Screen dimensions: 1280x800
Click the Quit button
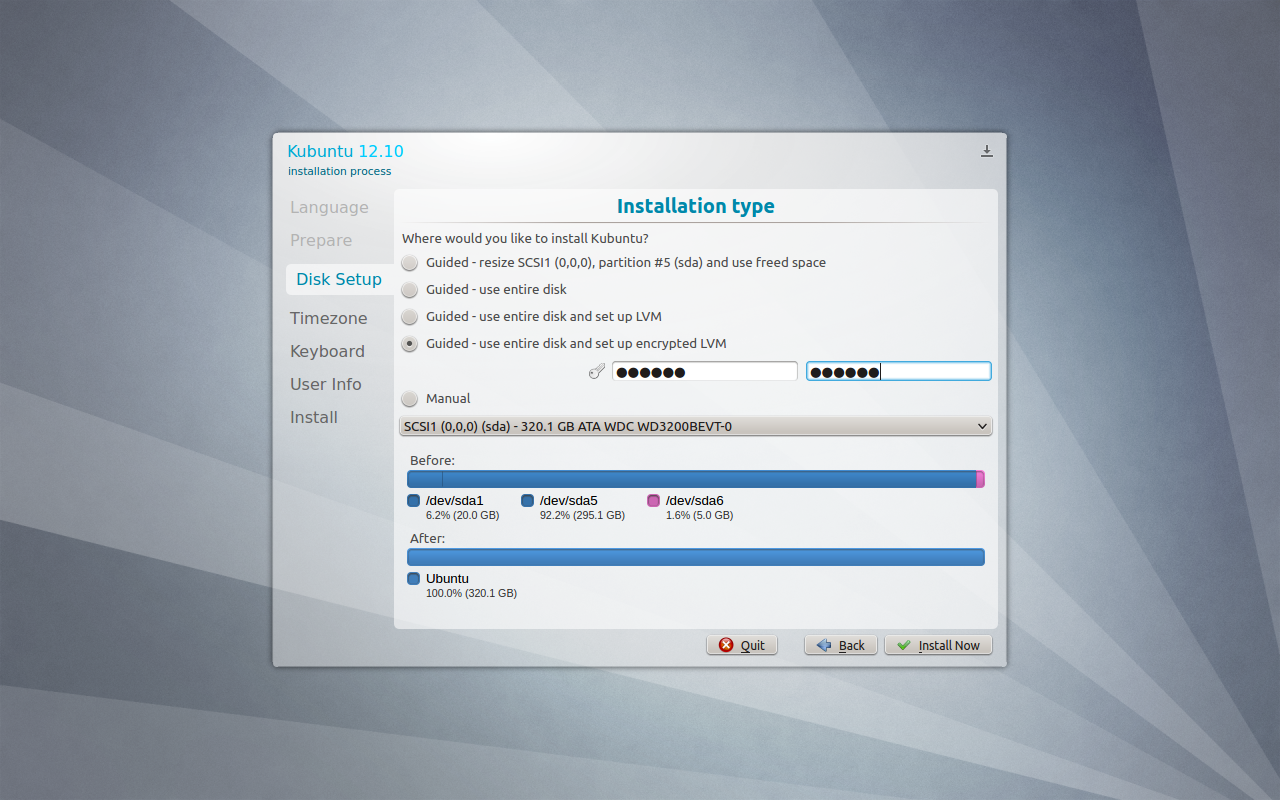pyautogui.click(x=742, y=645)
